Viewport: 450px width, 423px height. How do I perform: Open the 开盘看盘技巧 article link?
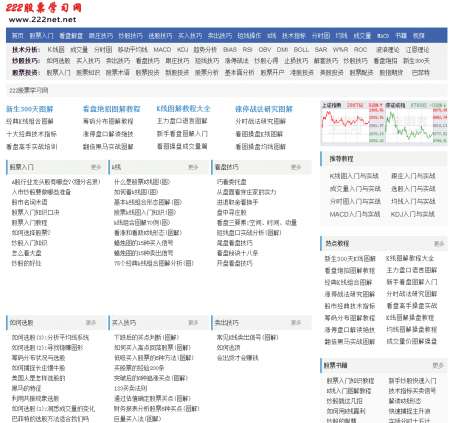tap(235, 263)
